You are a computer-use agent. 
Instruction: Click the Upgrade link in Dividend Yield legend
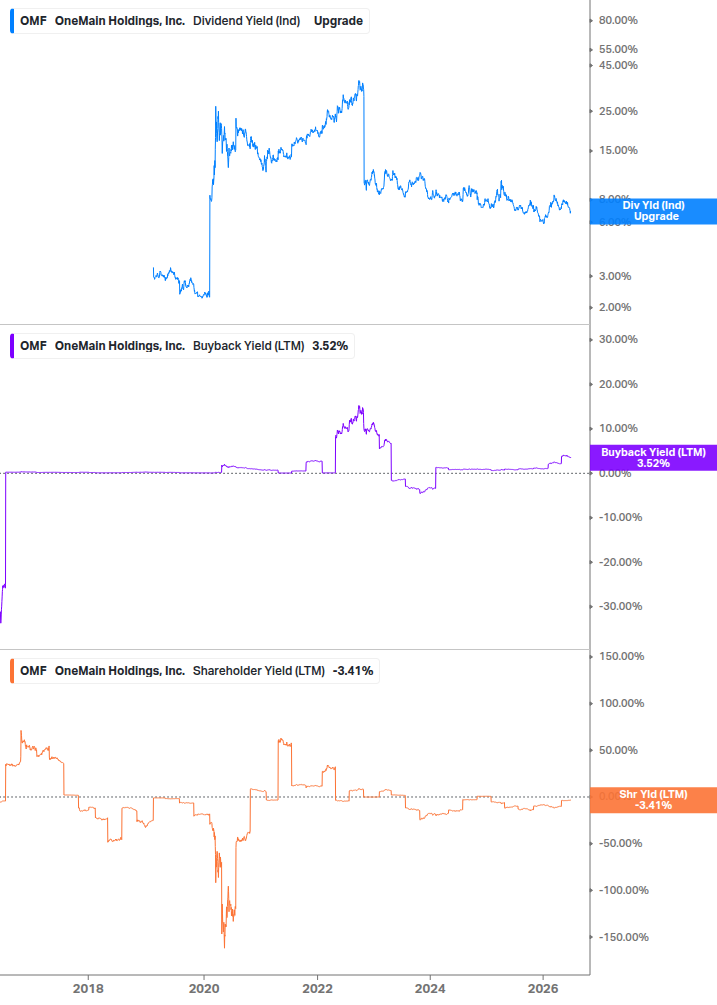338,21
